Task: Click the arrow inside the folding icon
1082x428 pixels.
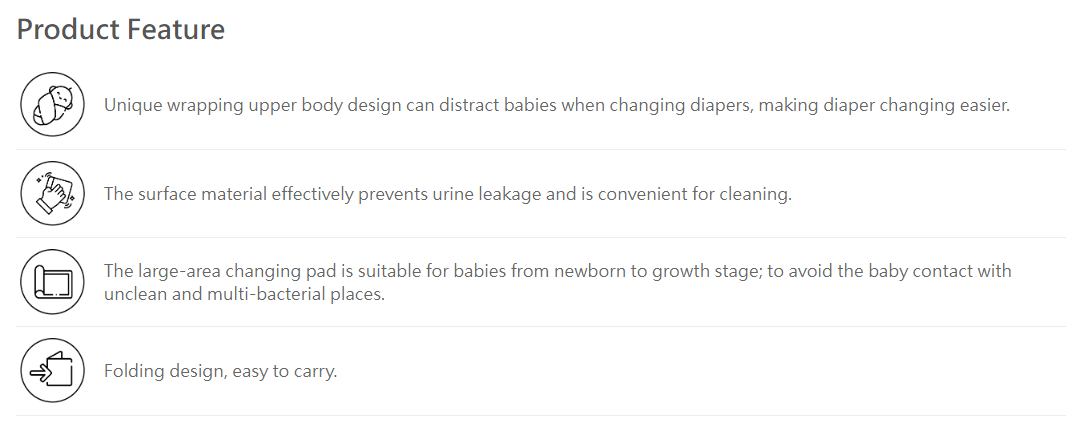Action: pyautogui.click(x=40, y=373)
